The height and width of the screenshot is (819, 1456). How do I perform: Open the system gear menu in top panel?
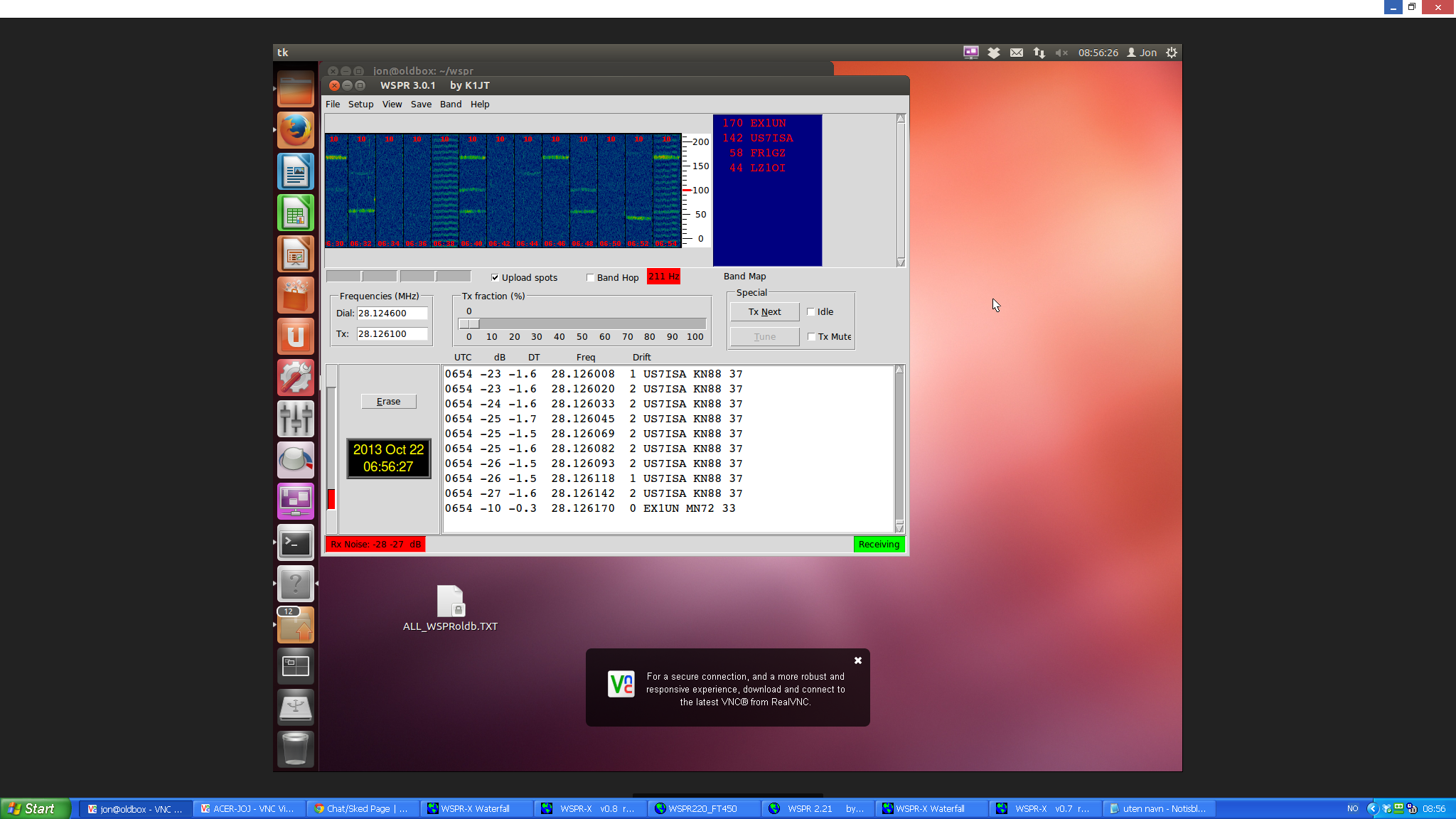click(1172, 53)
